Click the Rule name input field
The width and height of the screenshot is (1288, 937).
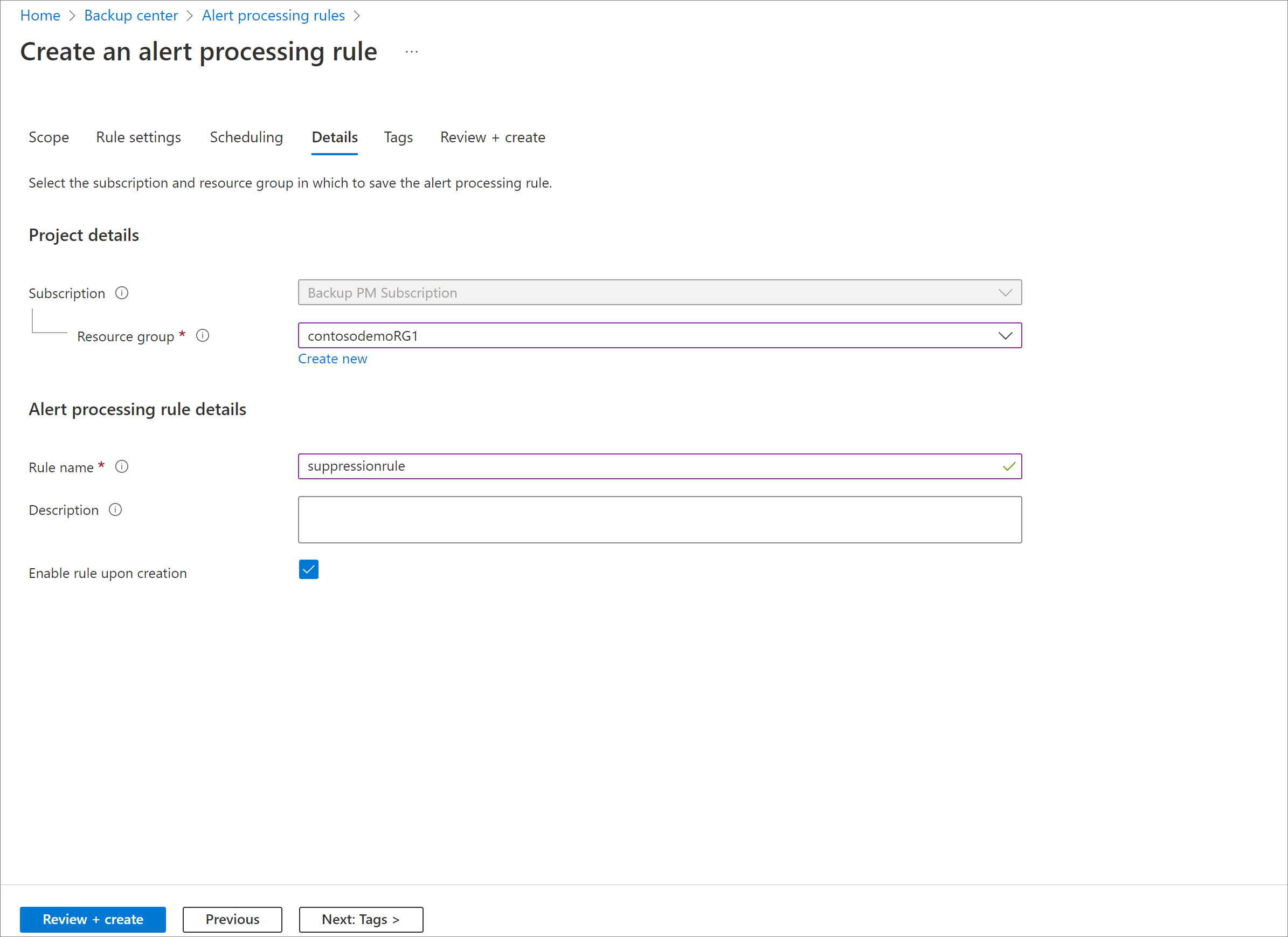point(660,465)
